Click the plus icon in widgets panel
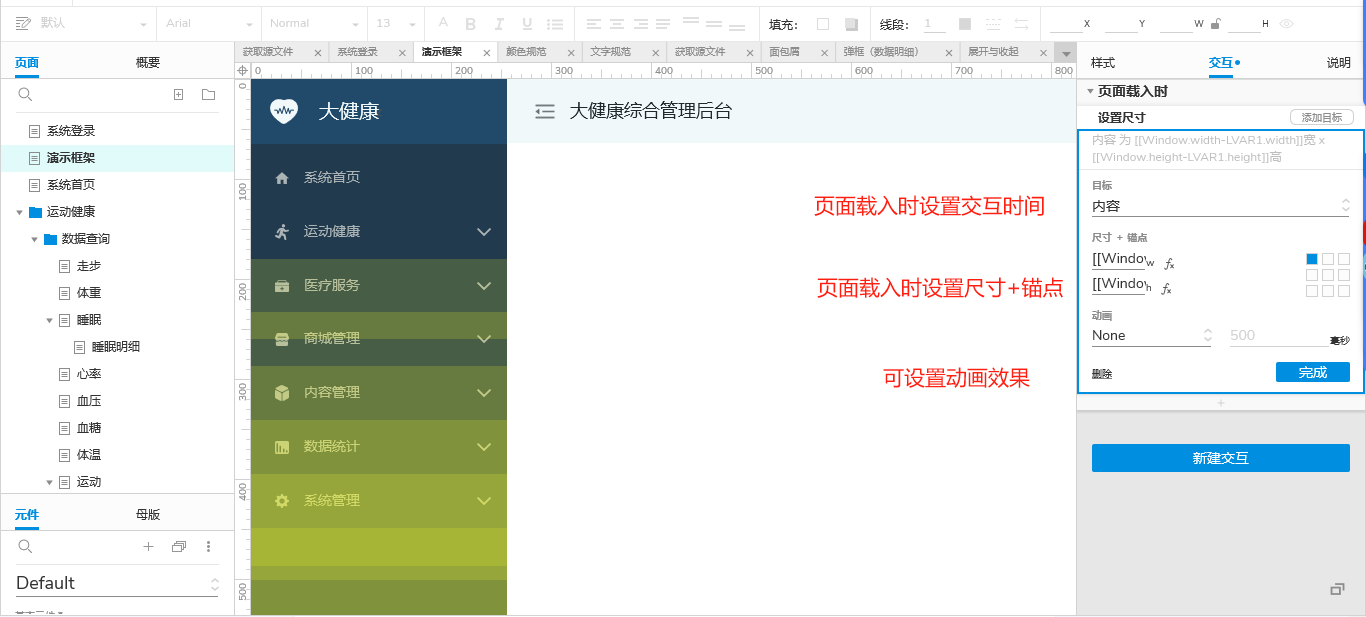Viewport: 1366px width, 617px height. (x=149, y=546)
